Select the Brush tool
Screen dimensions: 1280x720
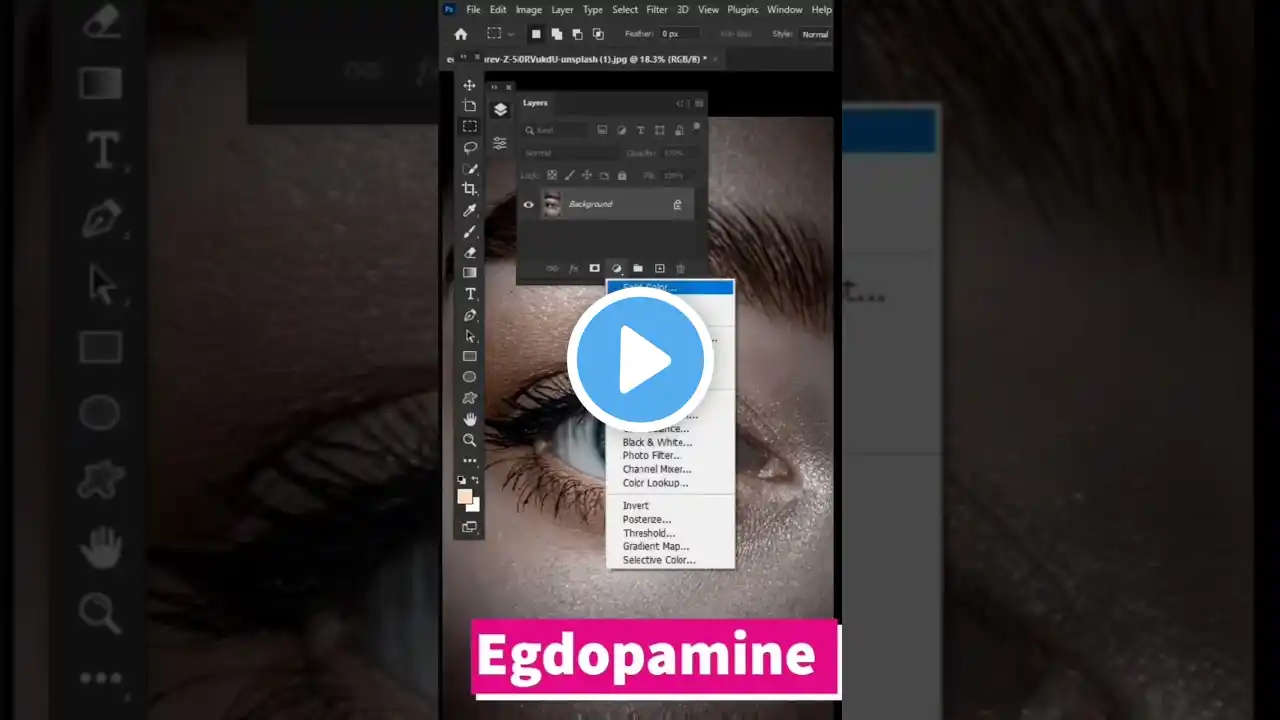coord(469,231)
